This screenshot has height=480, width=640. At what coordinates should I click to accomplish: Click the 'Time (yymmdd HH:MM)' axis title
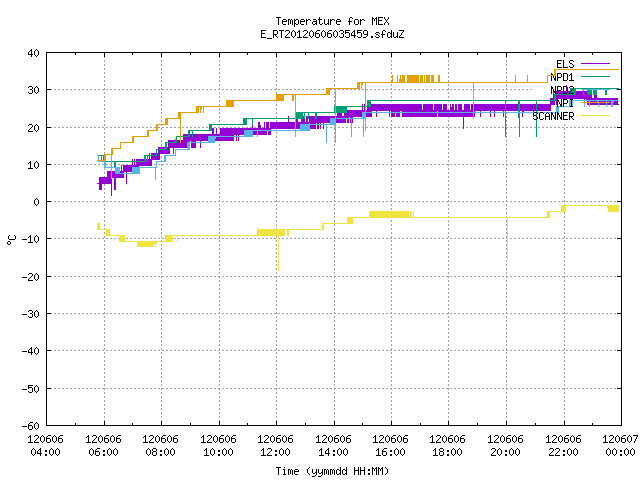[332, 471]
